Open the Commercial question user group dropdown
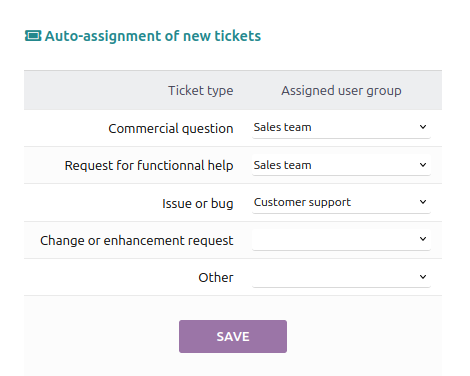470x376 pixels. click(x=341, y=128)
